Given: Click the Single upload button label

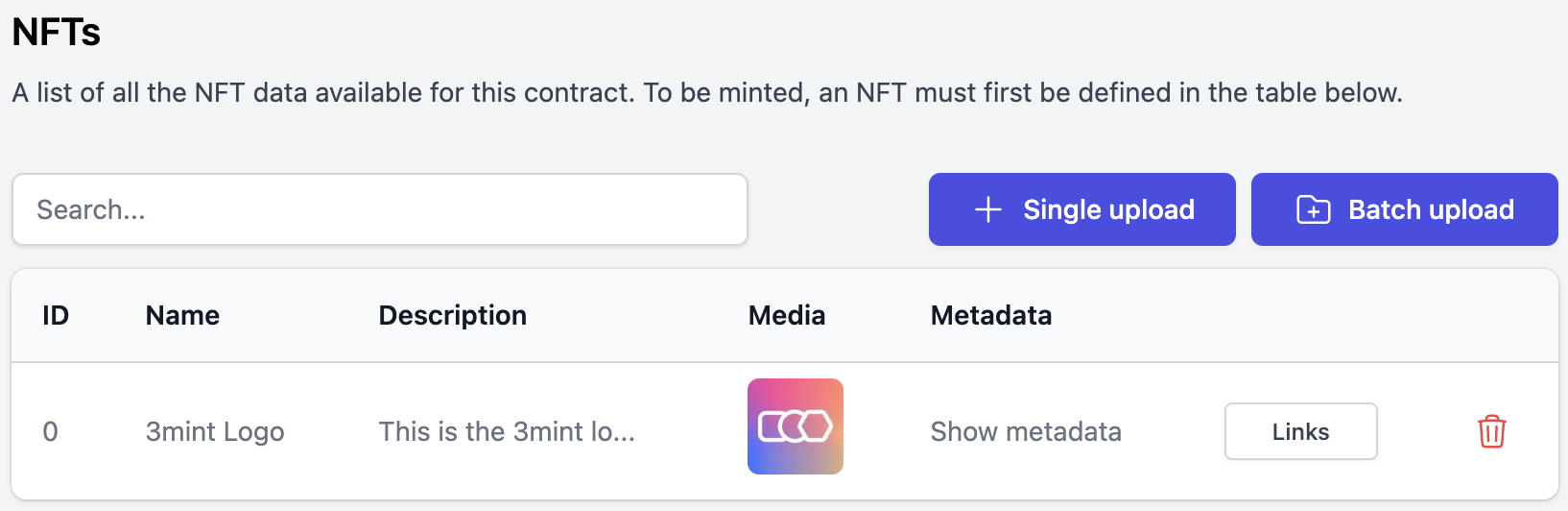Looking at the screenshot, I should tap(1108, 209).
